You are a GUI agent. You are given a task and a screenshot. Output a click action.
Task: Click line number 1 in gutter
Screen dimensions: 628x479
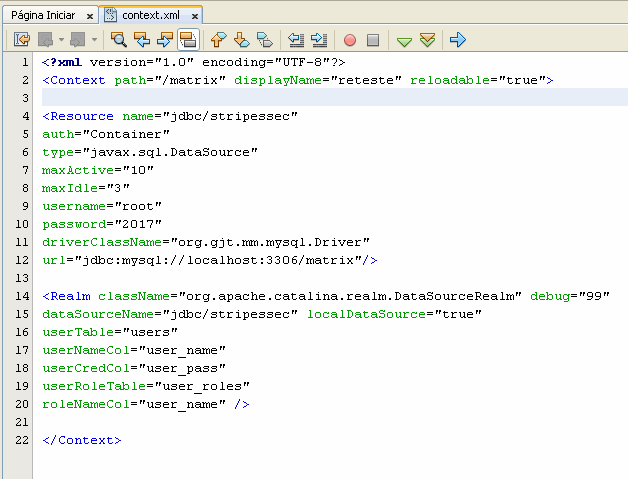click(x=25, y=62)
